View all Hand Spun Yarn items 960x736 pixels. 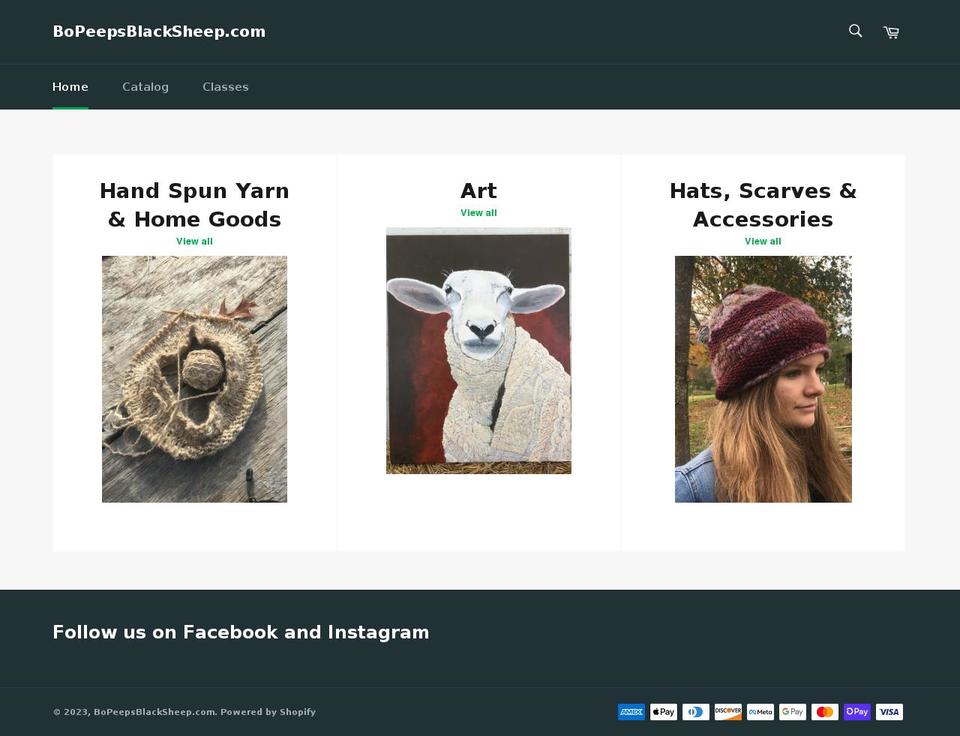point(195,241)
